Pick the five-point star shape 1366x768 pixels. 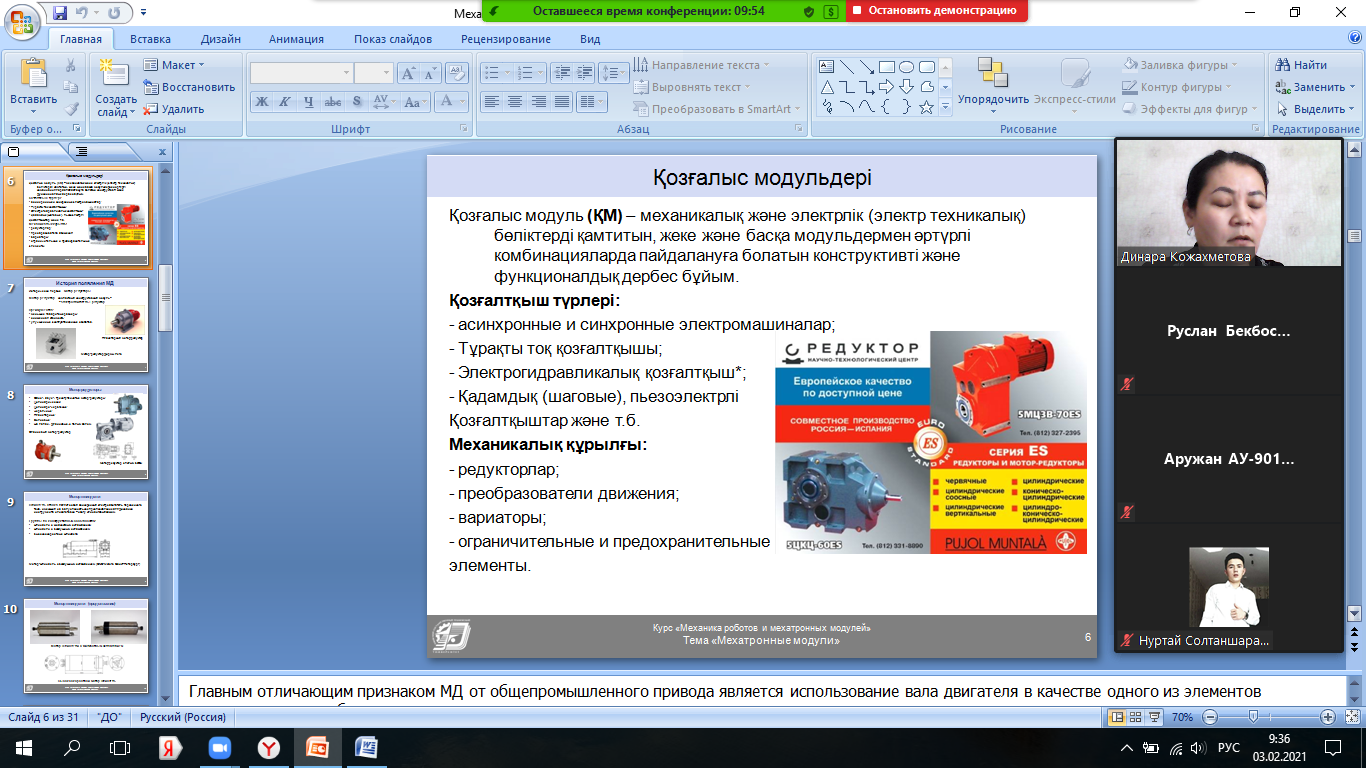(926, 107)
